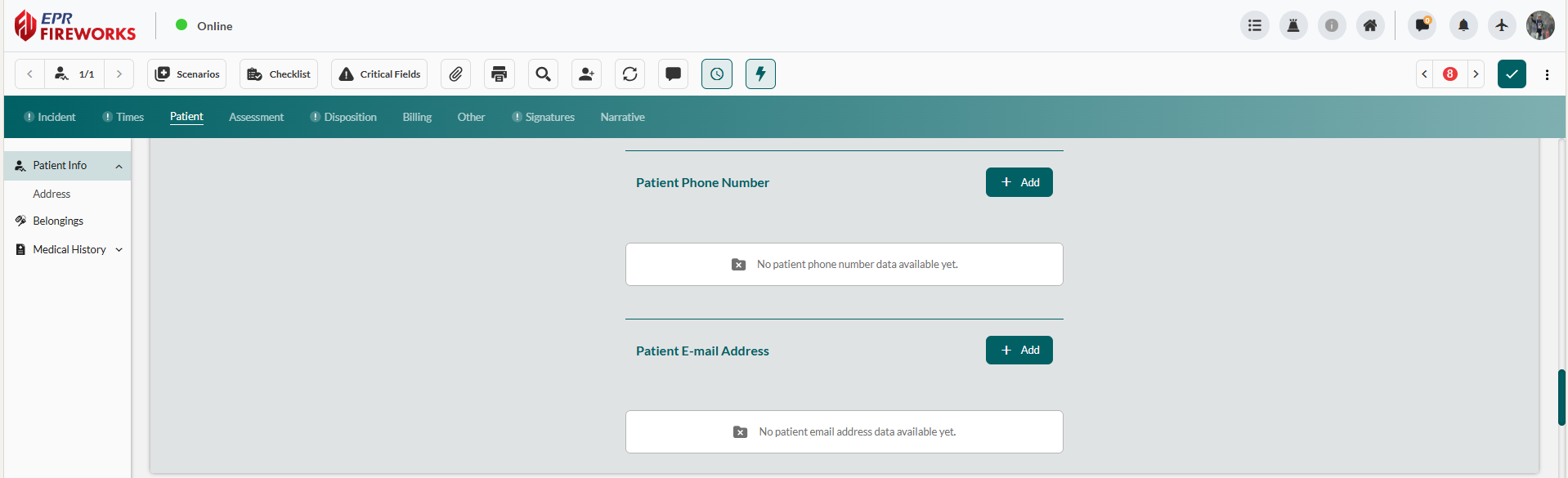Select Belongings in the sidebar

tap(58, 221)
